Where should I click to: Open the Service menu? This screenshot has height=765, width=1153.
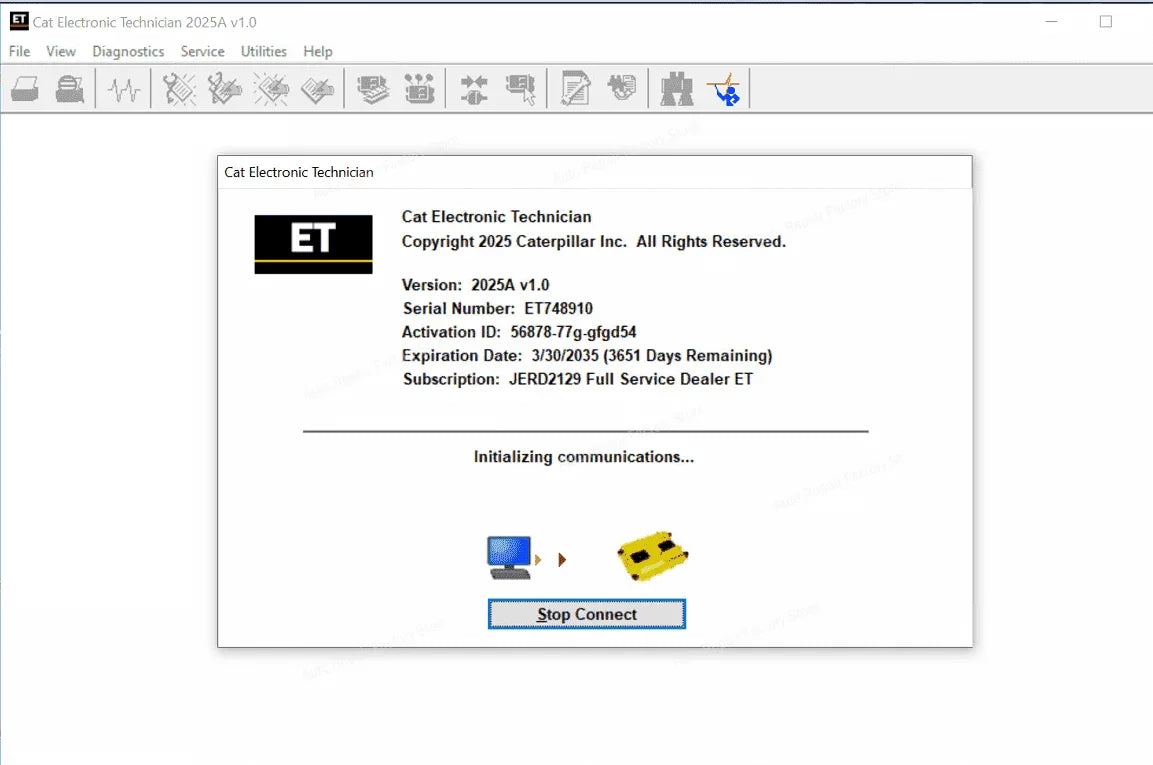202,51
